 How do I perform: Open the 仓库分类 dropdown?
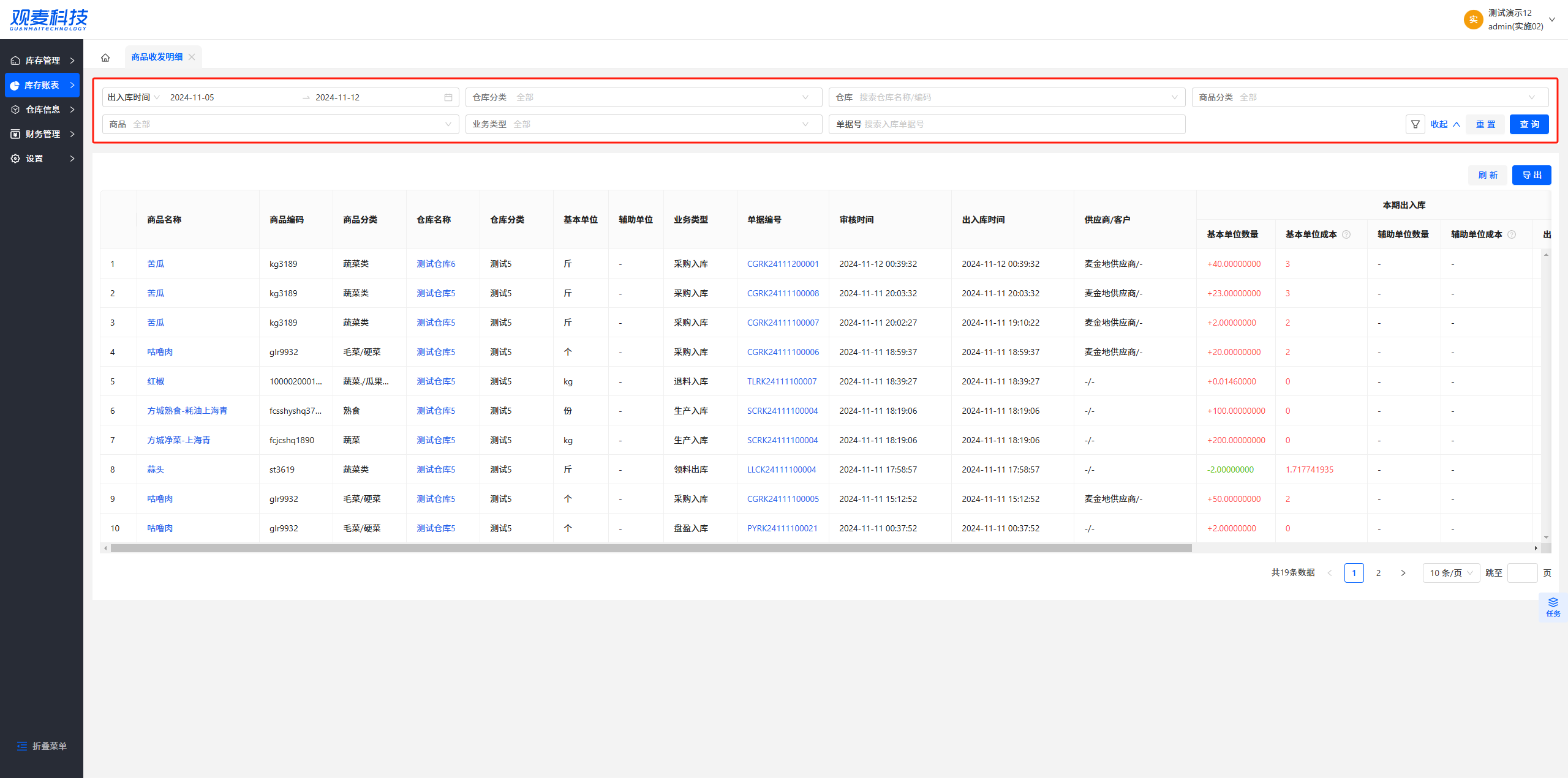tap(643, 97)
